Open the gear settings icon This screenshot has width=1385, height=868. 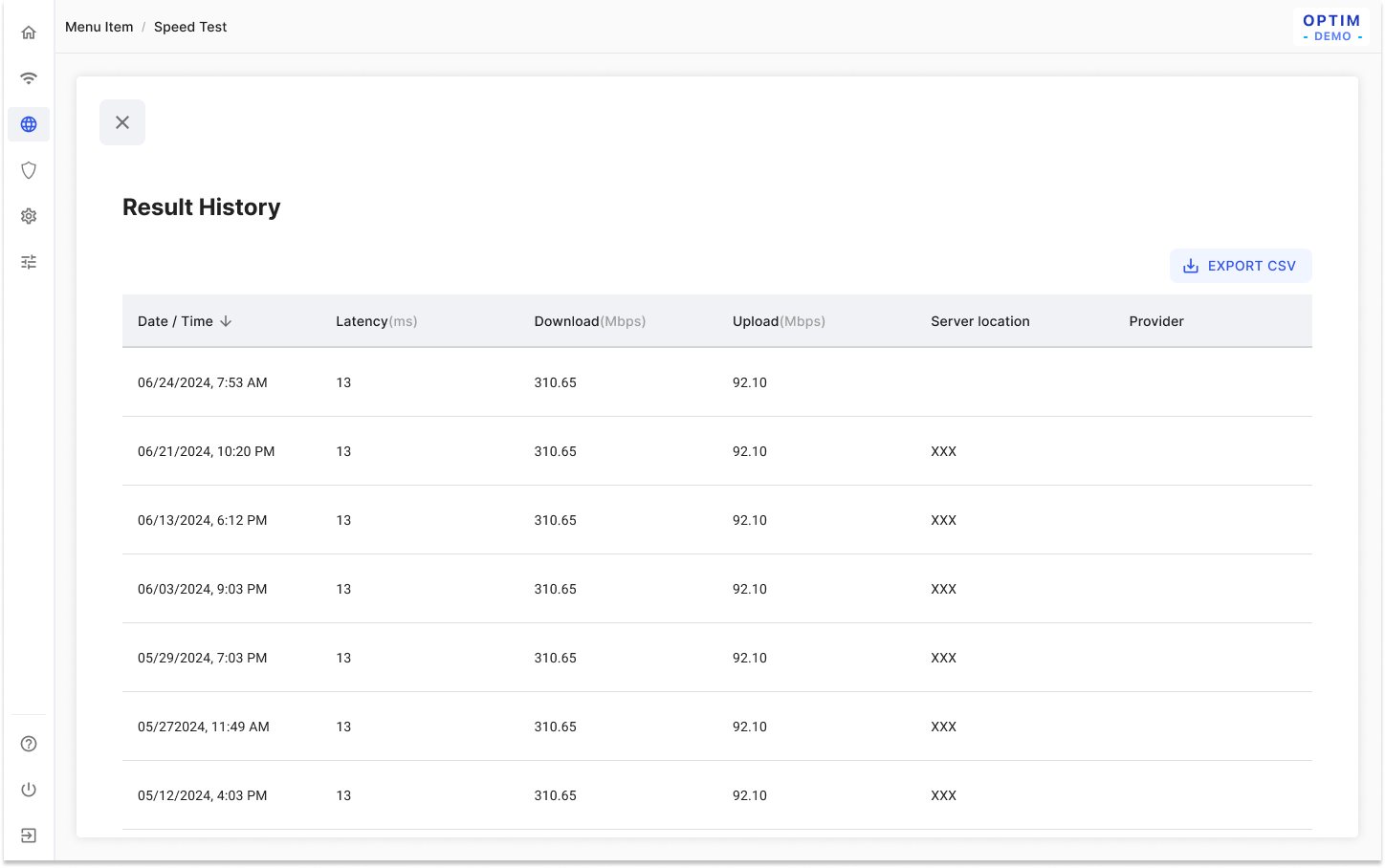pos(29,216)
